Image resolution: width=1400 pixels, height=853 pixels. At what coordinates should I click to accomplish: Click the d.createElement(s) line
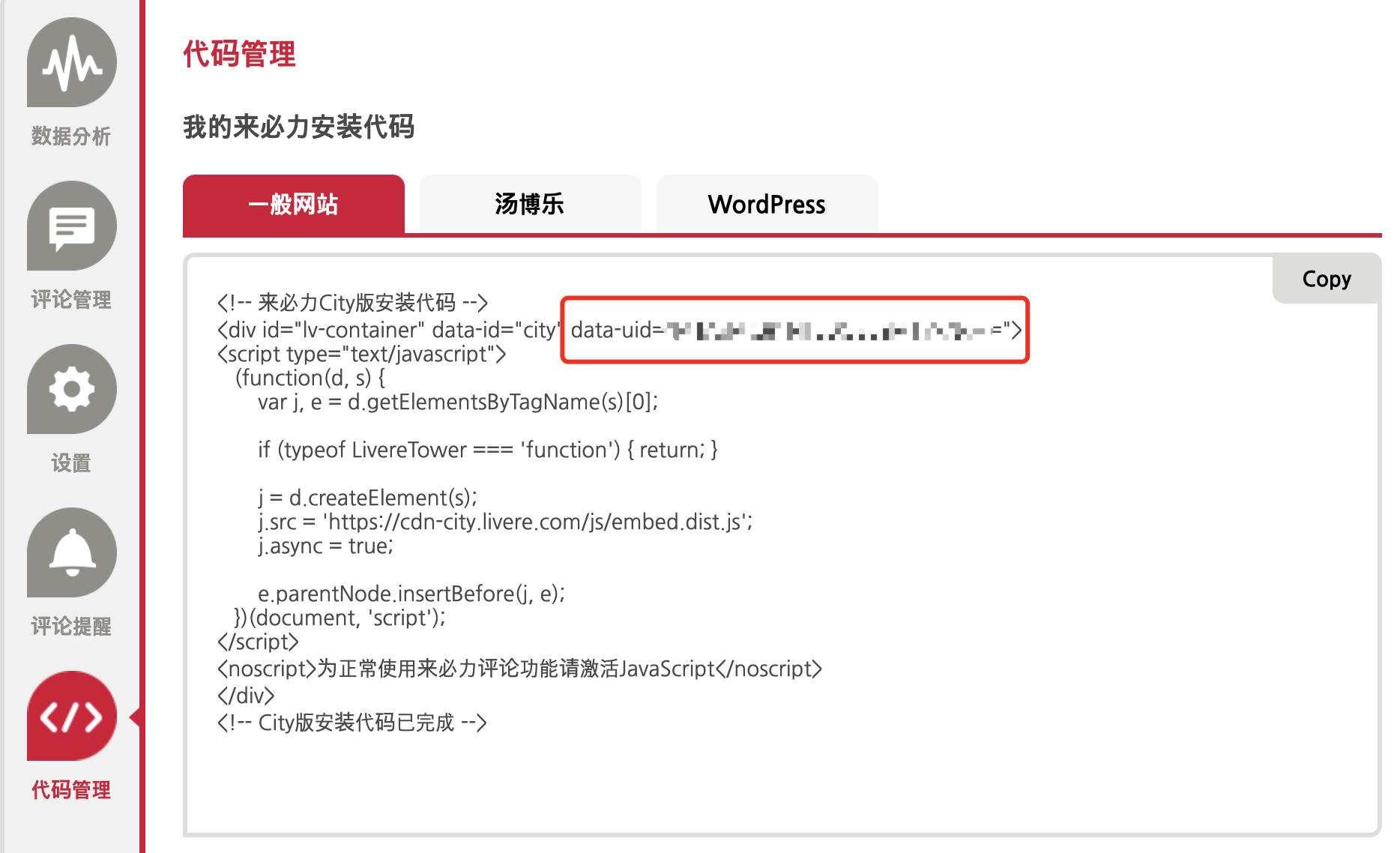368,498
